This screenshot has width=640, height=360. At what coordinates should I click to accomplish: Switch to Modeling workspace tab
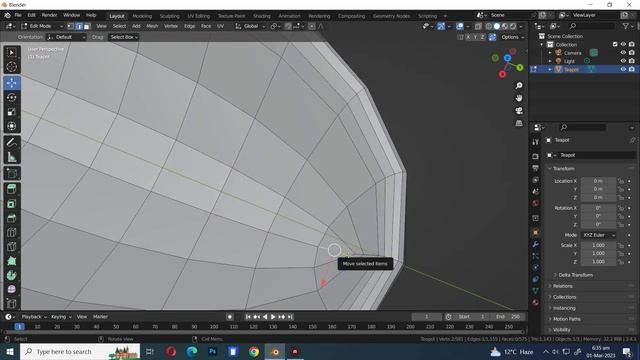coord(142,16)
